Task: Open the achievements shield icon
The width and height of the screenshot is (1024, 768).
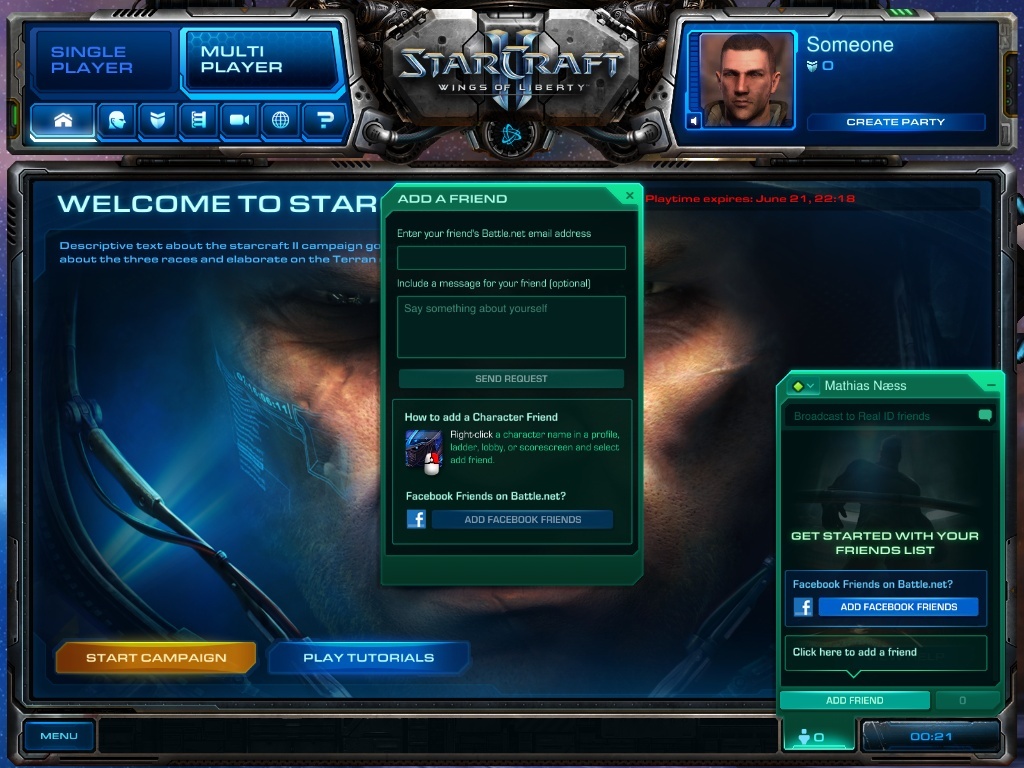Action: 157,120
